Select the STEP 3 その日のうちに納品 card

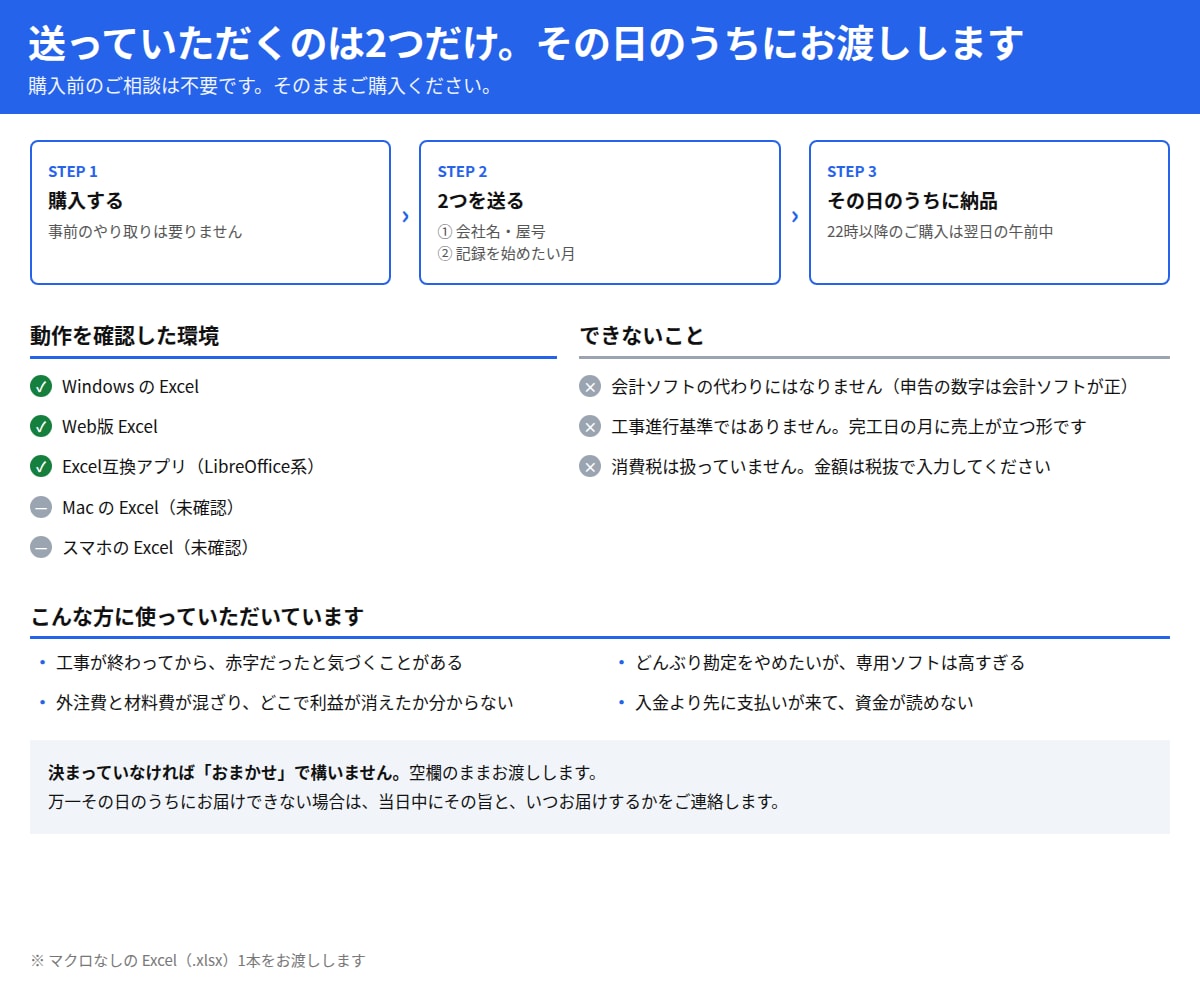pos(989,212)
